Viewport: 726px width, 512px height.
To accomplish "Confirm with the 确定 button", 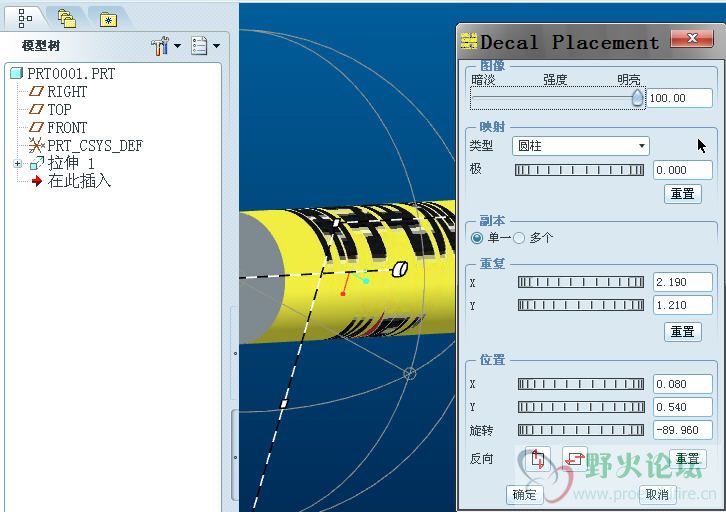I will (524, 495).
